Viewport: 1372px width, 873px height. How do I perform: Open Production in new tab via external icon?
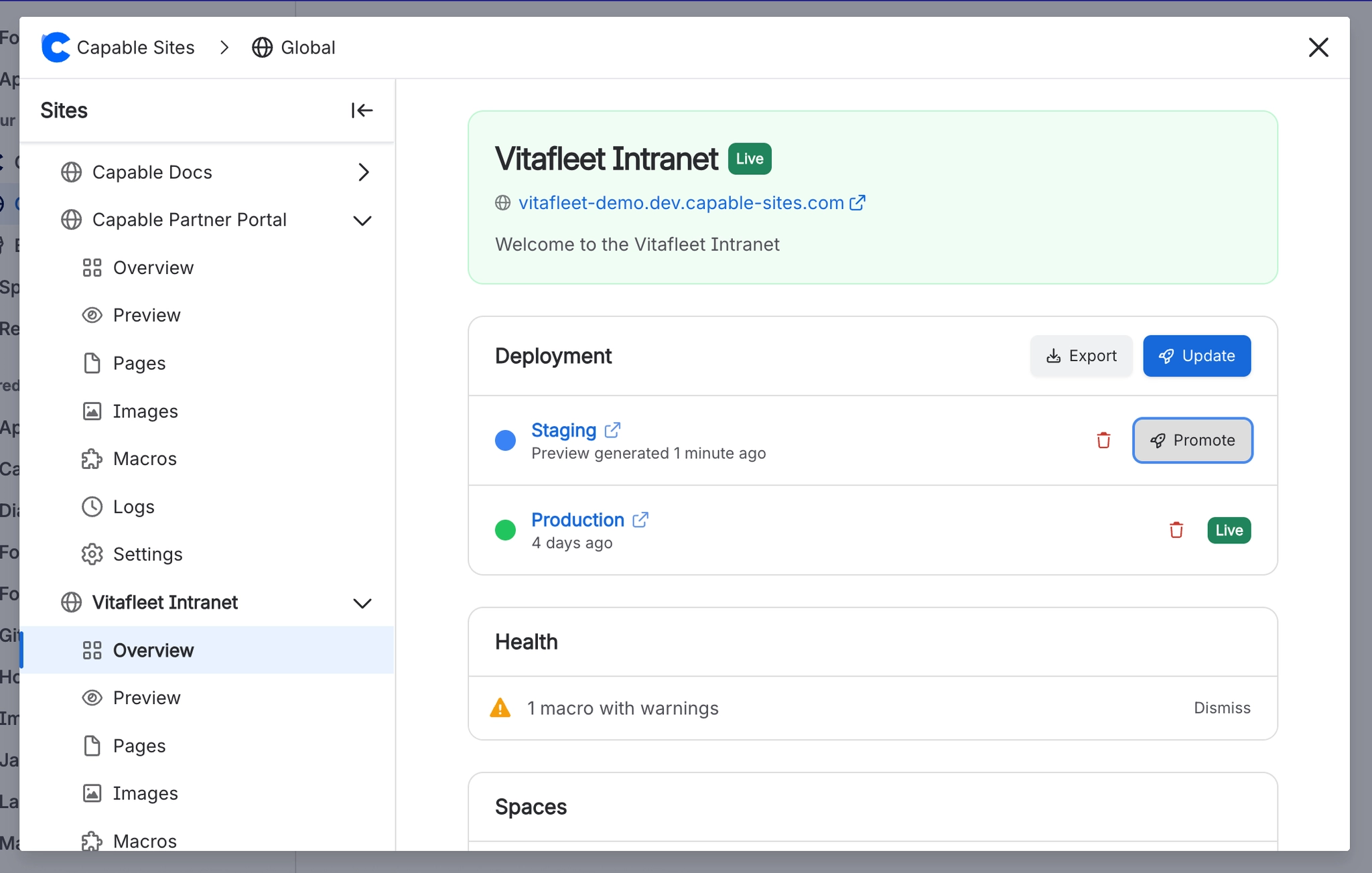640,519
